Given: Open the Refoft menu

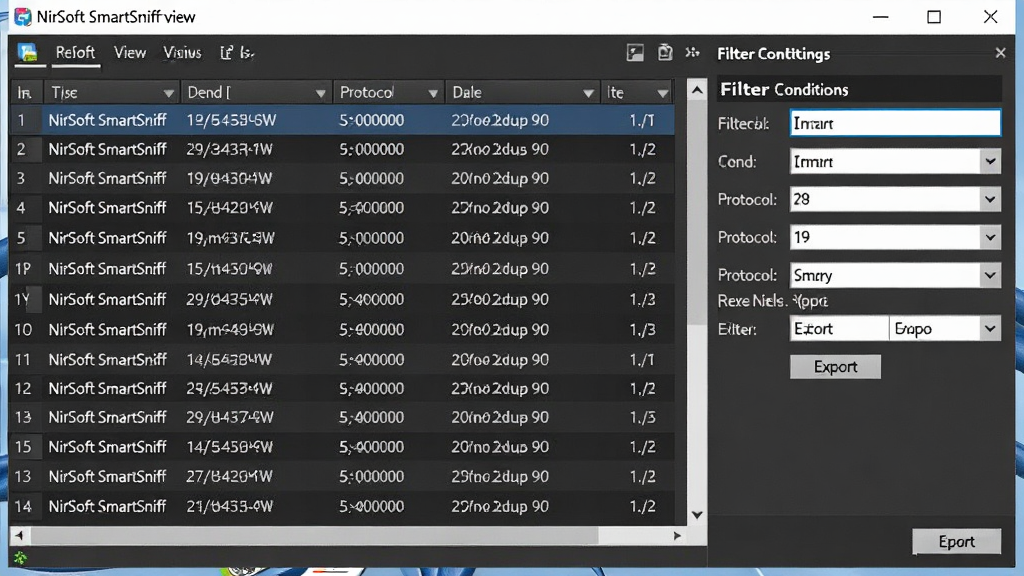Looking at the screenshot, I should (75, 53).
